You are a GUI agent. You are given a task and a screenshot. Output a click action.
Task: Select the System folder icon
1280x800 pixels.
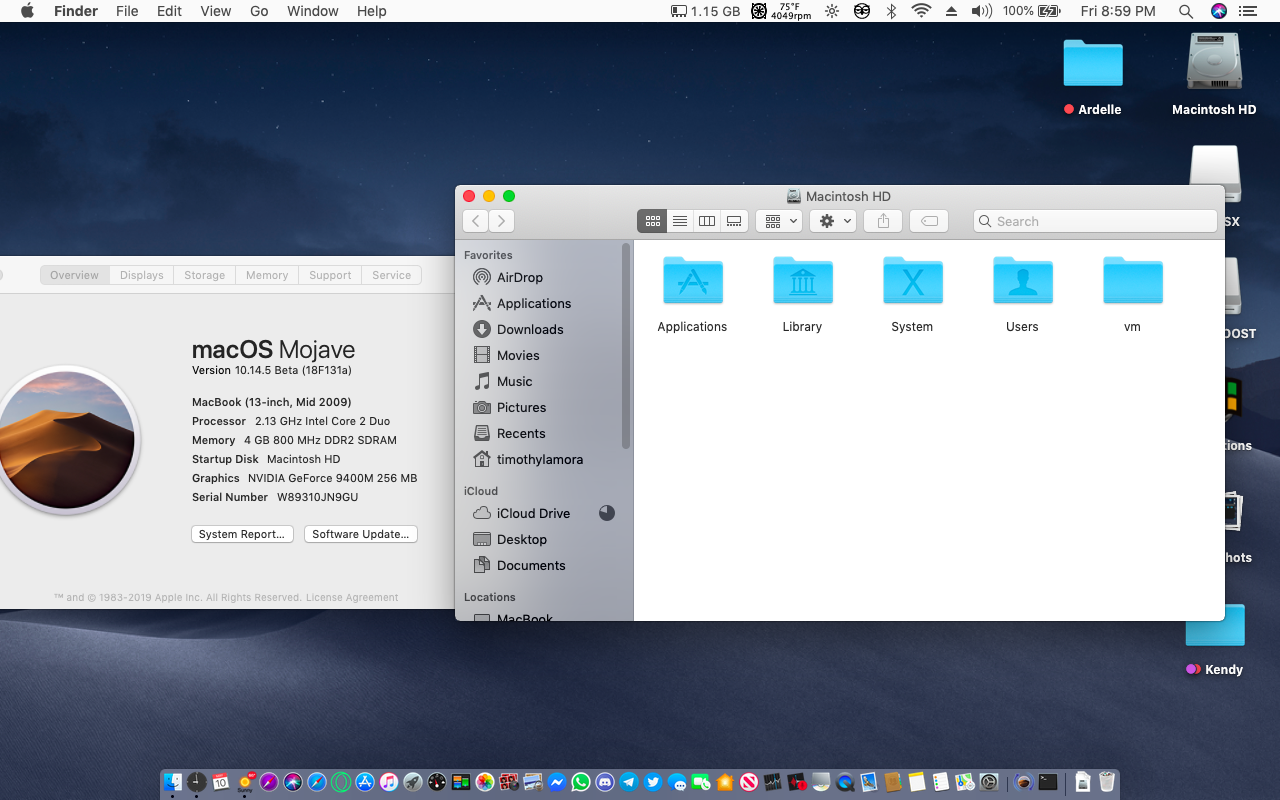click(x=912, y=281)
